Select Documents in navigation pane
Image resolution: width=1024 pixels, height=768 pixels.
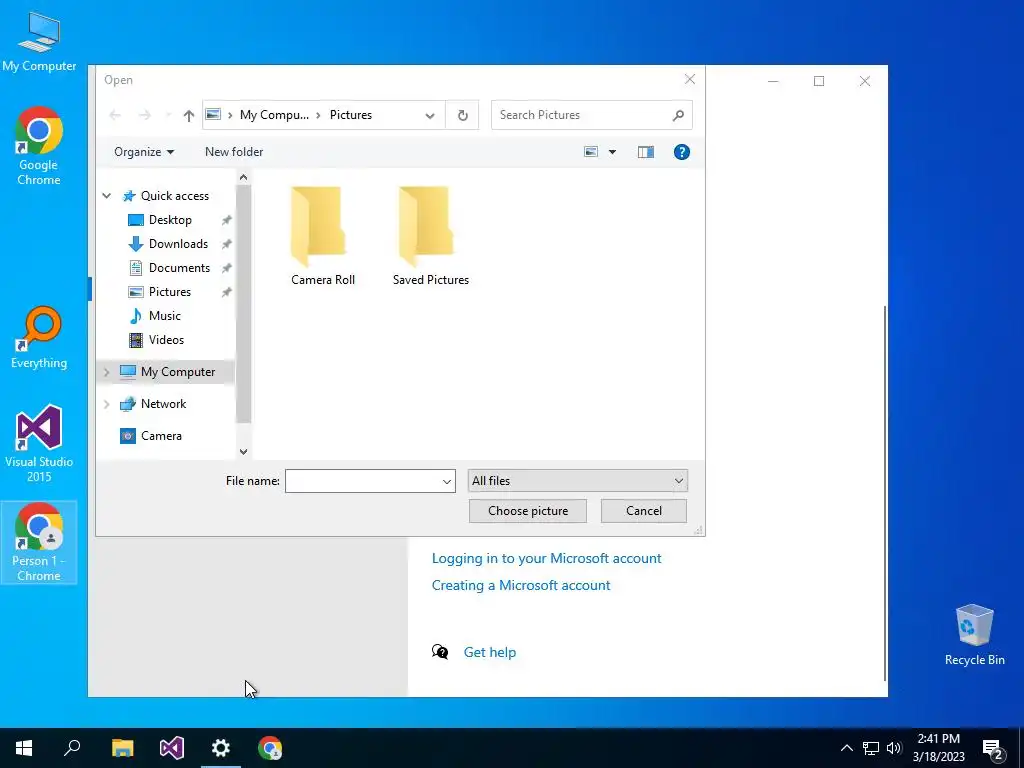point(179,268)
